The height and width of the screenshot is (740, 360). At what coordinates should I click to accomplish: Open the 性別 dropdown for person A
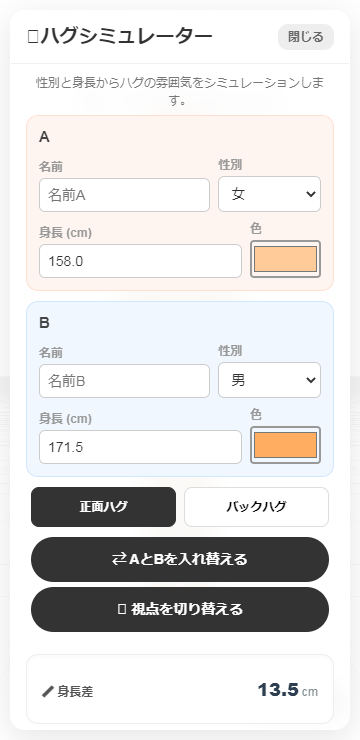click(x=269, y=194)
